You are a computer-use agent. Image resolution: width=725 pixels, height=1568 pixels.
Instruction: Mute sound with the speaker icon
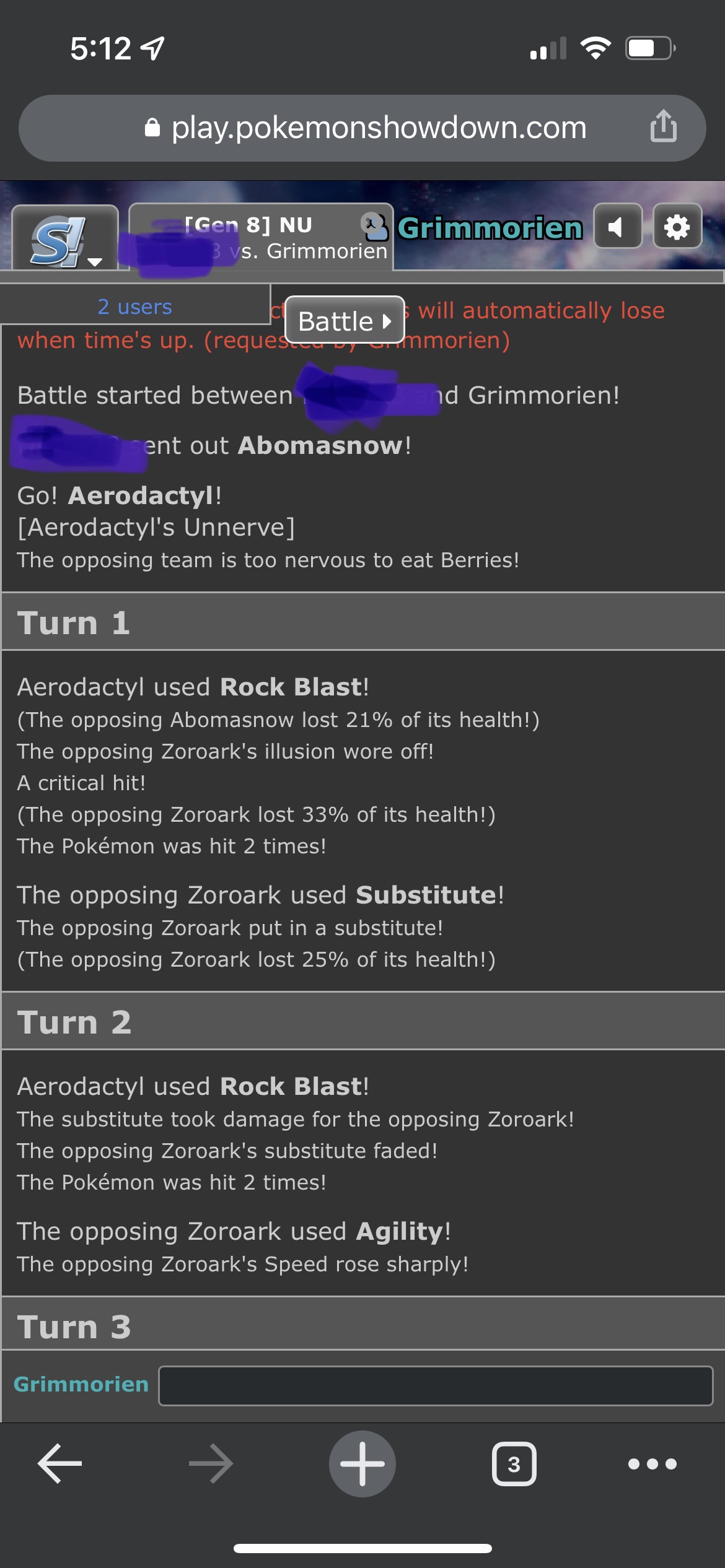(618, 227)
